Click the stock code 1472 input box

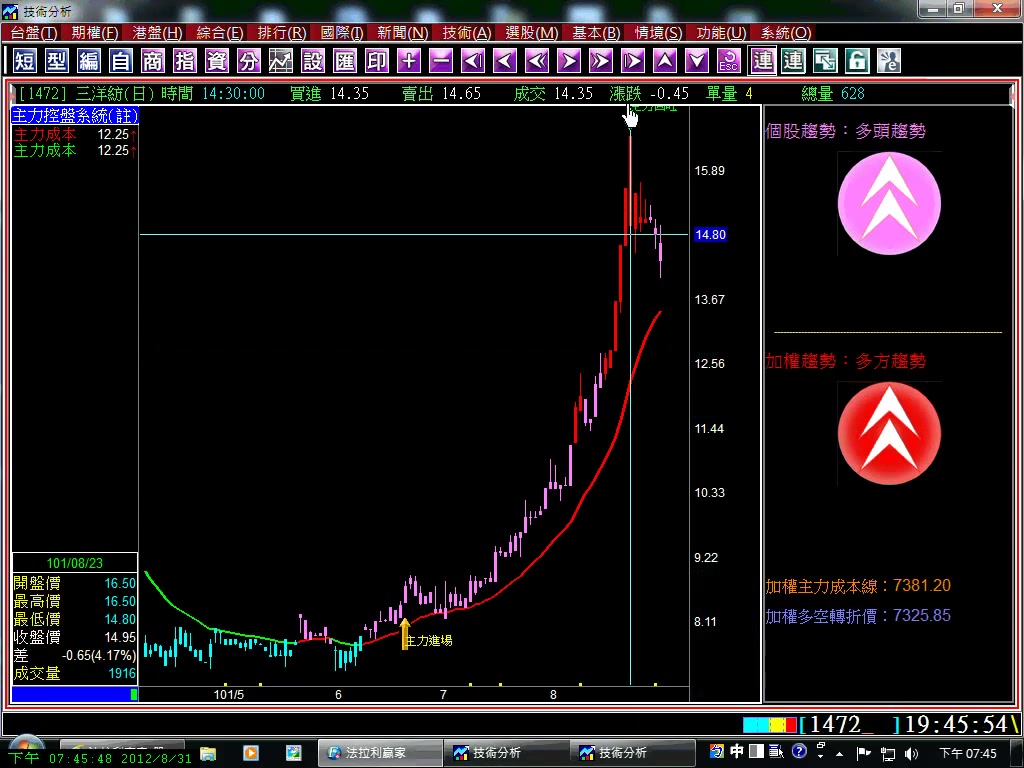coord(850,724)
